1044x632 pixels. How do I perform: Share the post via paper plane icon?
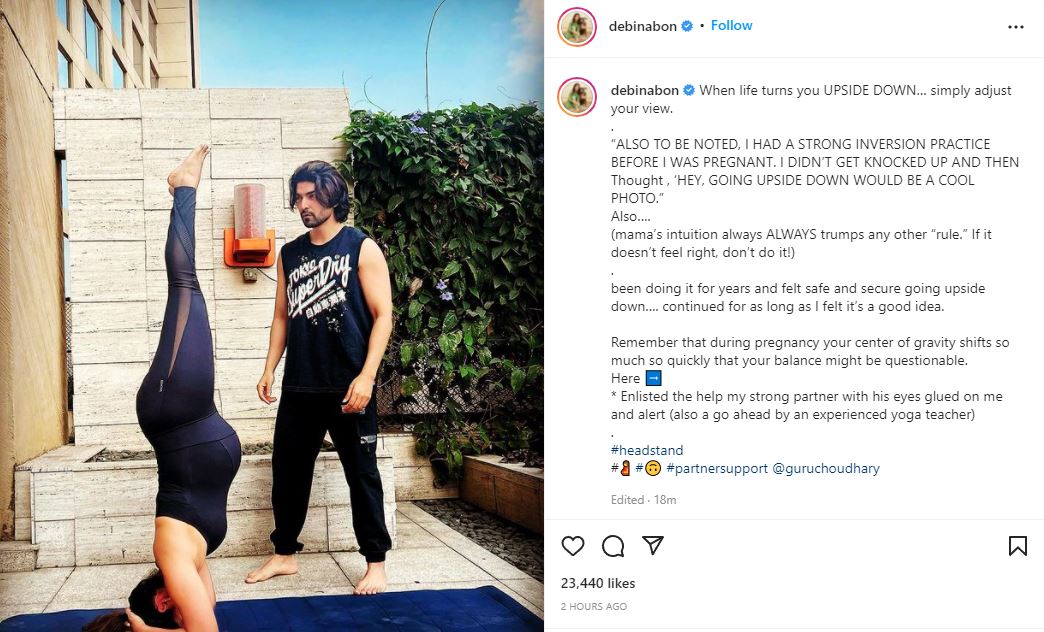pyautogui.click(x=652, y=545)
